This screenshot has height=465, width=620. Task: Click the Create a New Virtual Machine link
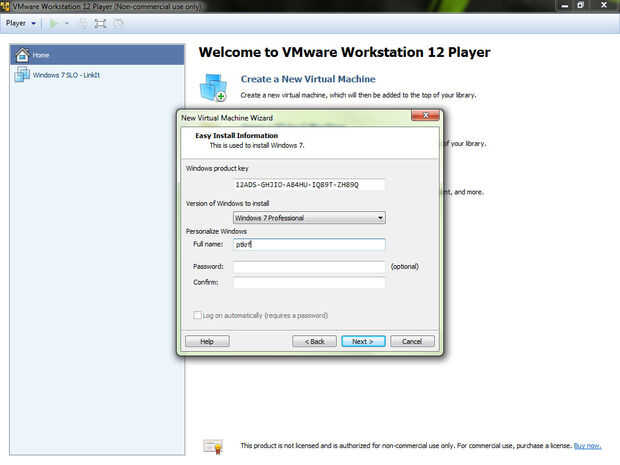(x=308, y=79)
